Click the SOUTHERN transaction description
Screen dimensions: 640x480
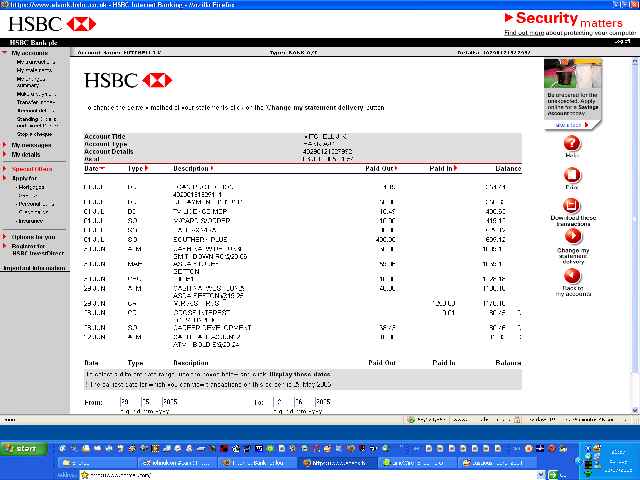(x=200, y=239)
